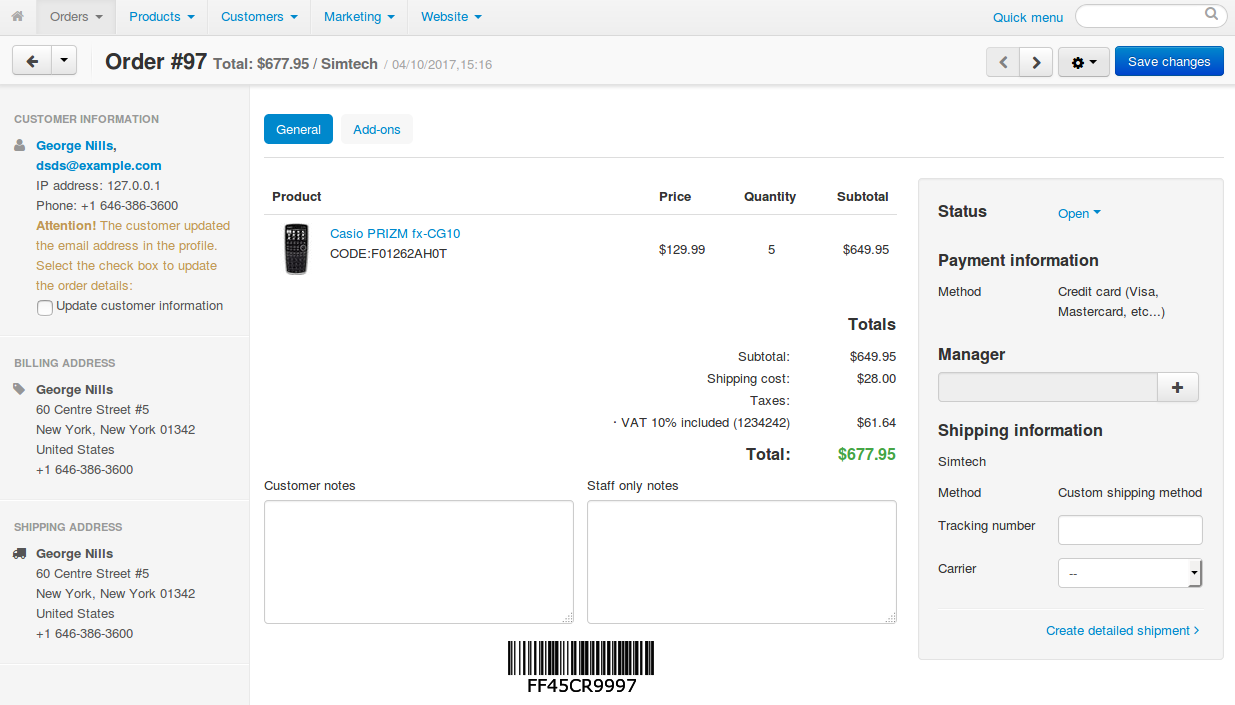Image resolution: width=1235 pixels, height=705 pixels.
Task: Click the Order #97 heading
Action: (156, 62)
